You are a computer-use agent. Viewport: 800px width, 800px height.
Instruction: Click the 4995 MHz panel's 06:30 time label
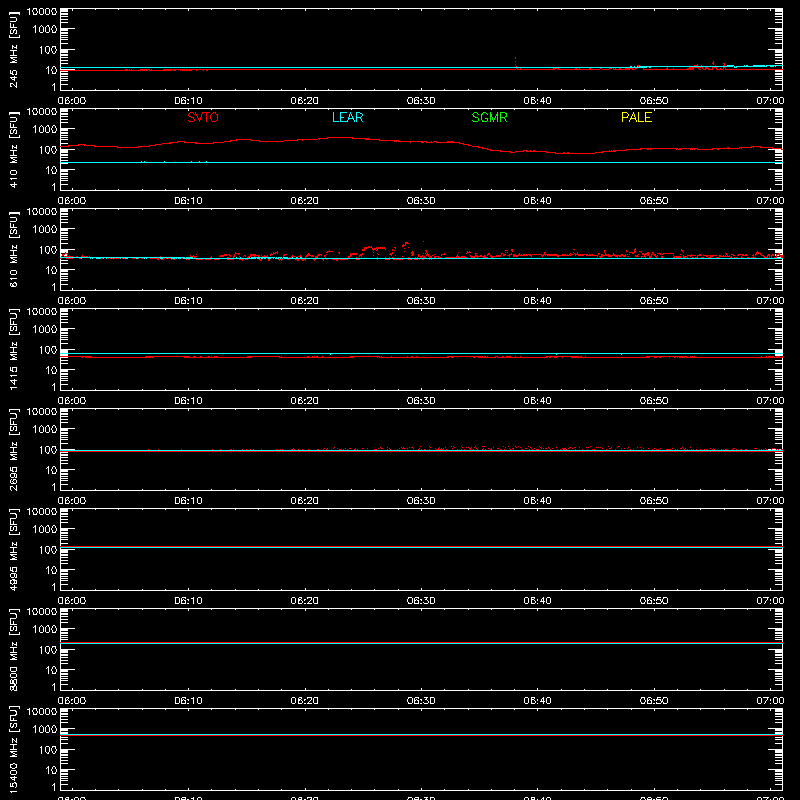[421, 601]
